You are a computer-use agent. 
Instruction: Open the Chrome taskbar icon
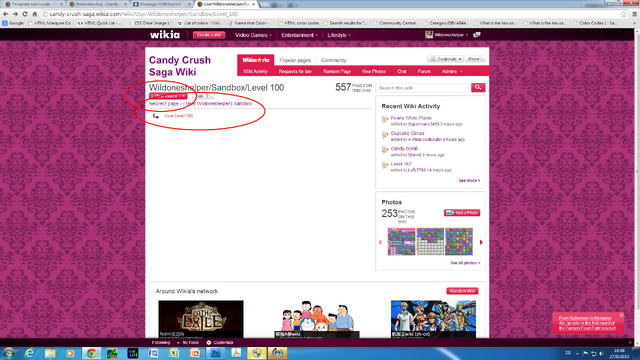(91, 353)
